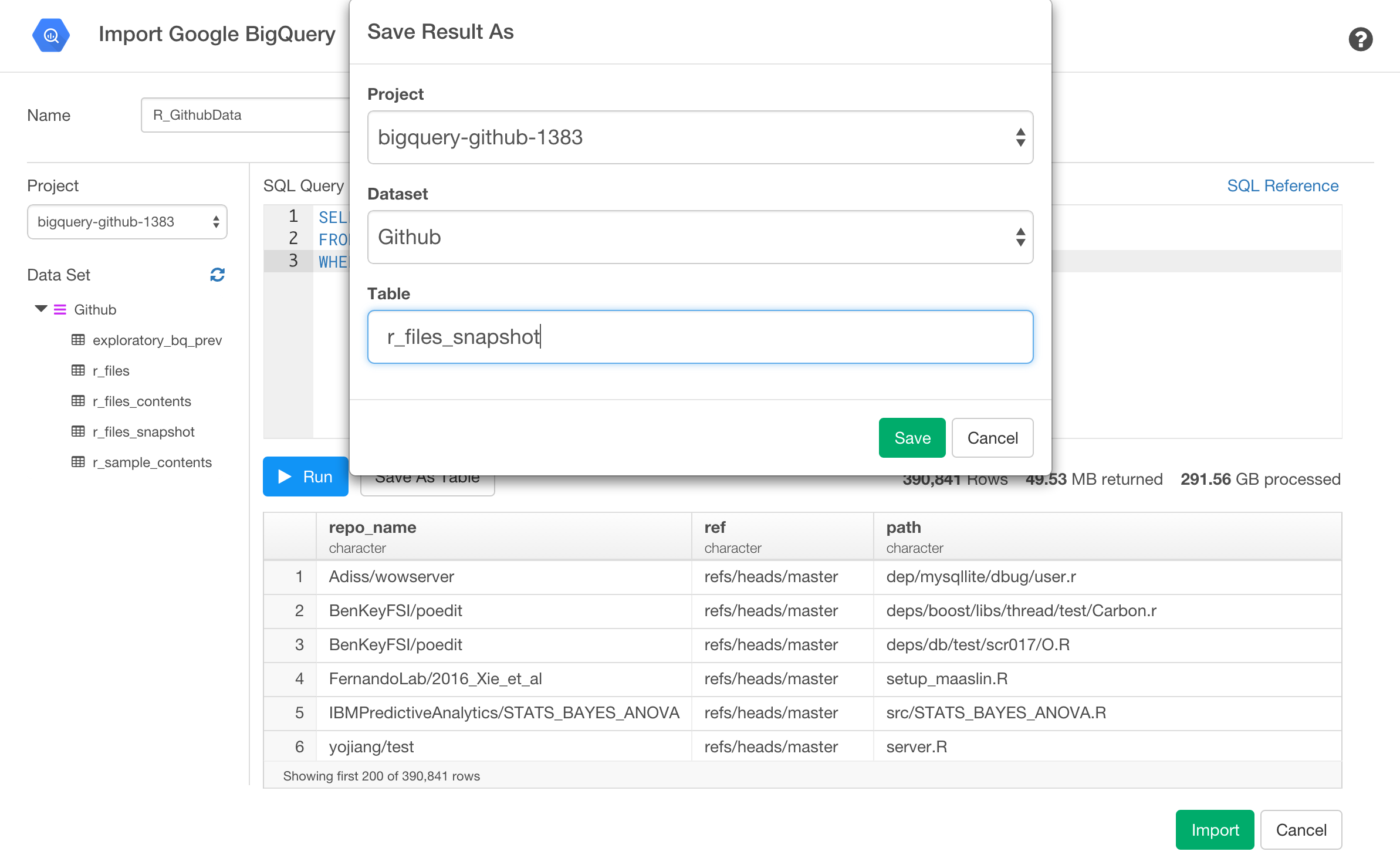Viewport: 1400px width, 865px height.
Task: Open the Project dropdown in the dialog
Action: [x=699, y=137]
